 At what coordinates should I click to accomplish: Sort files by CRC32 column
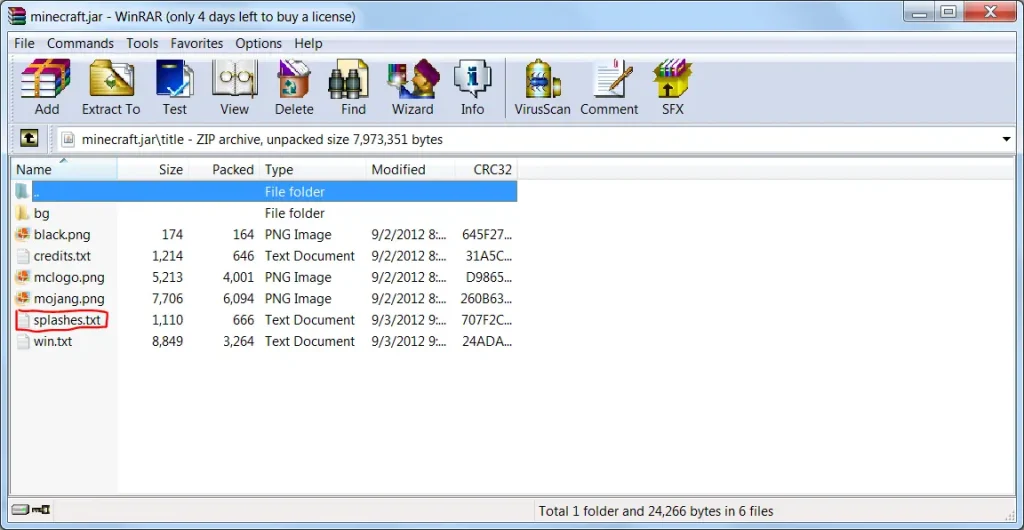pos(487,170)
